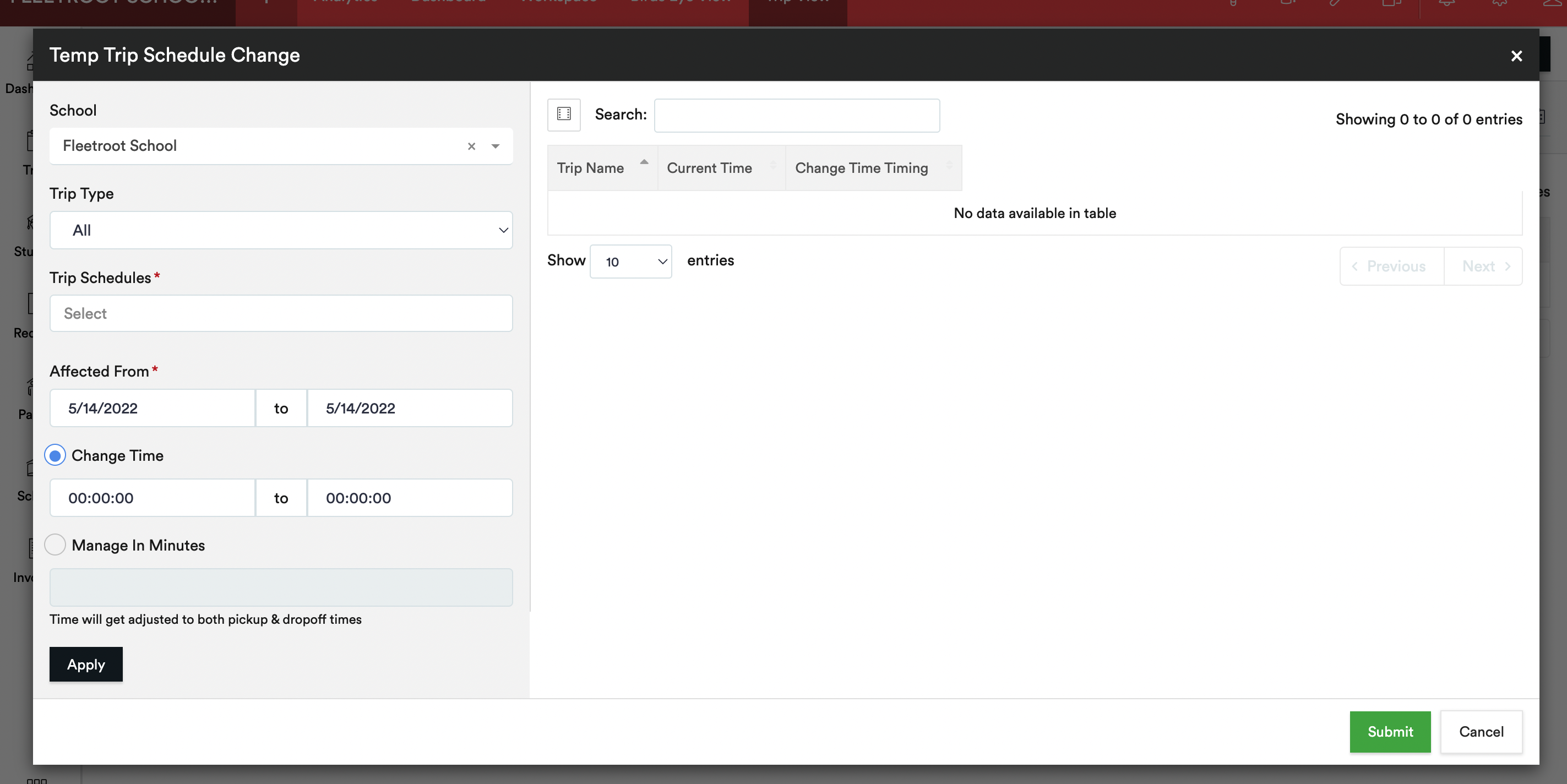This screenshot has height=784, width=1567.
Task: Set the Affected From end date
Action: pos(410,408)
